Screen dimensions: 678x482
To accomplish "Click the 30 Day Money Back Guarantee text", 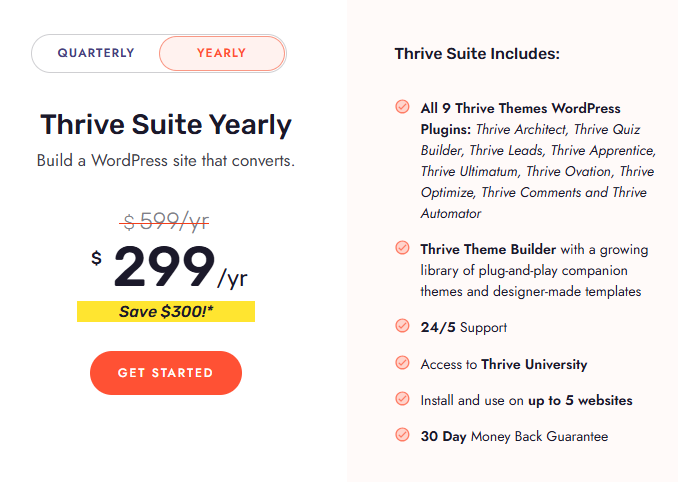I will (514, 436).
